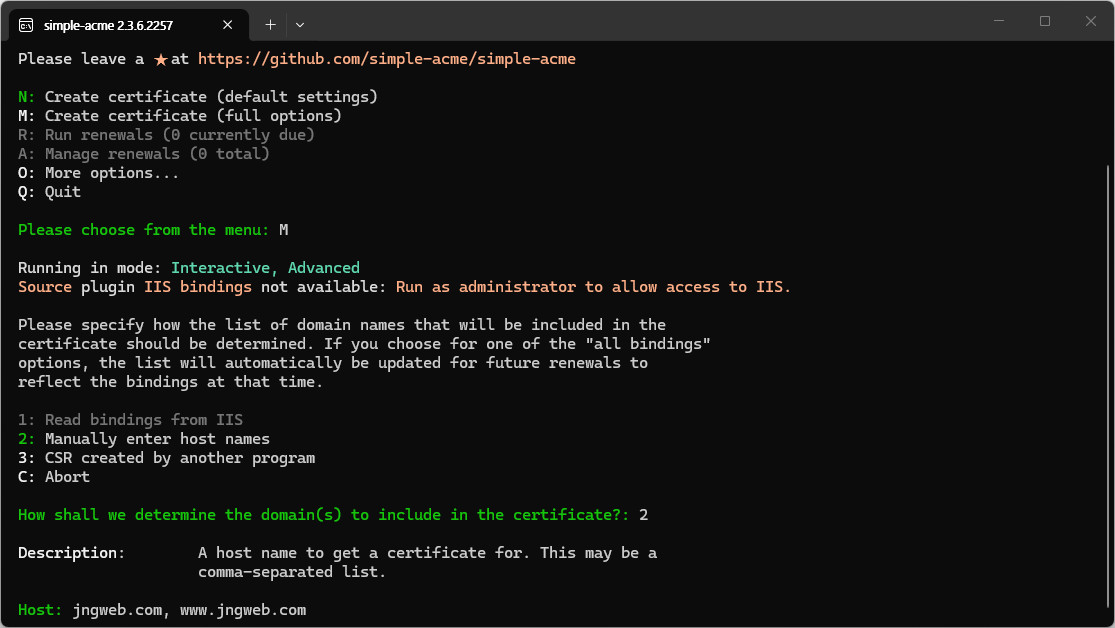Screen dimensions: 1115x628
Task: Click the 'O: More options...' line
Action: click(x=98, y=173)
